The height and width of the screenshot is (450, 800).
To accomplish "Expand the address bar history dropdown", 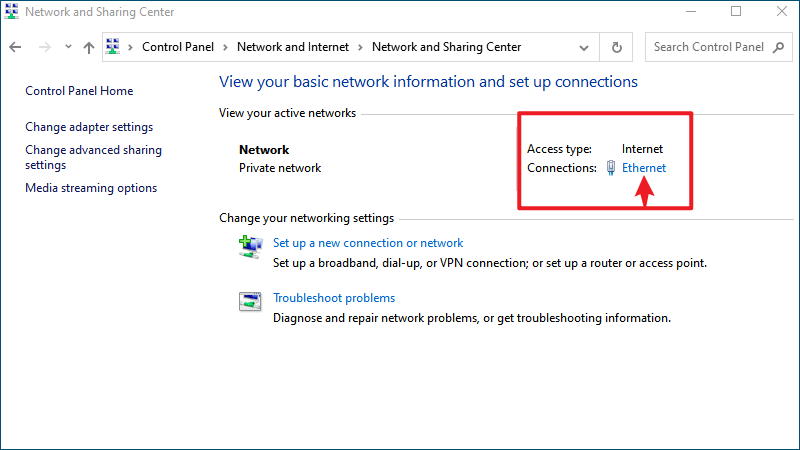I will 584,47.
